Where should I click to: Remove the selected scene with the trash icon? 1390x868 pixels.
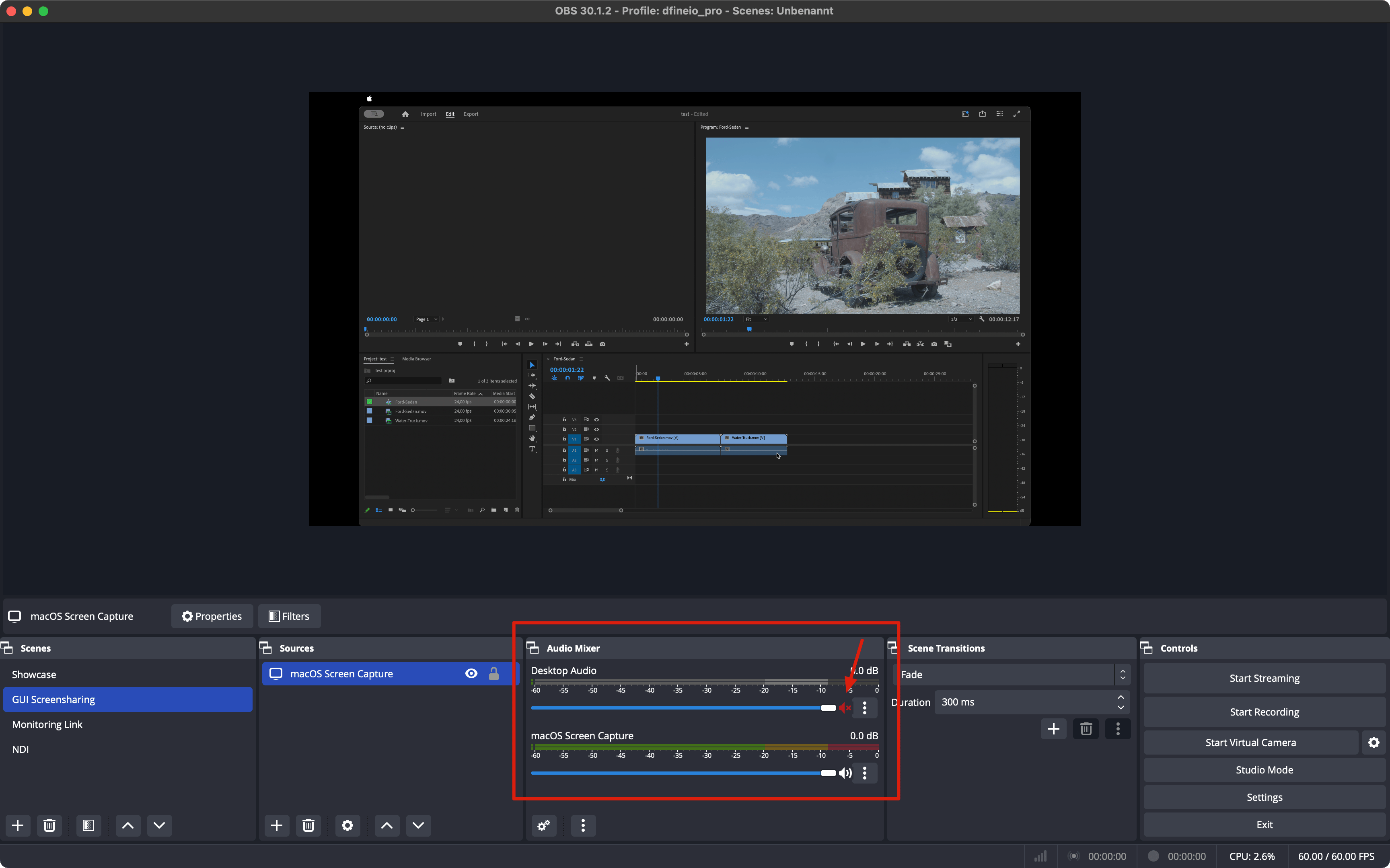click(x=49, y=825)
